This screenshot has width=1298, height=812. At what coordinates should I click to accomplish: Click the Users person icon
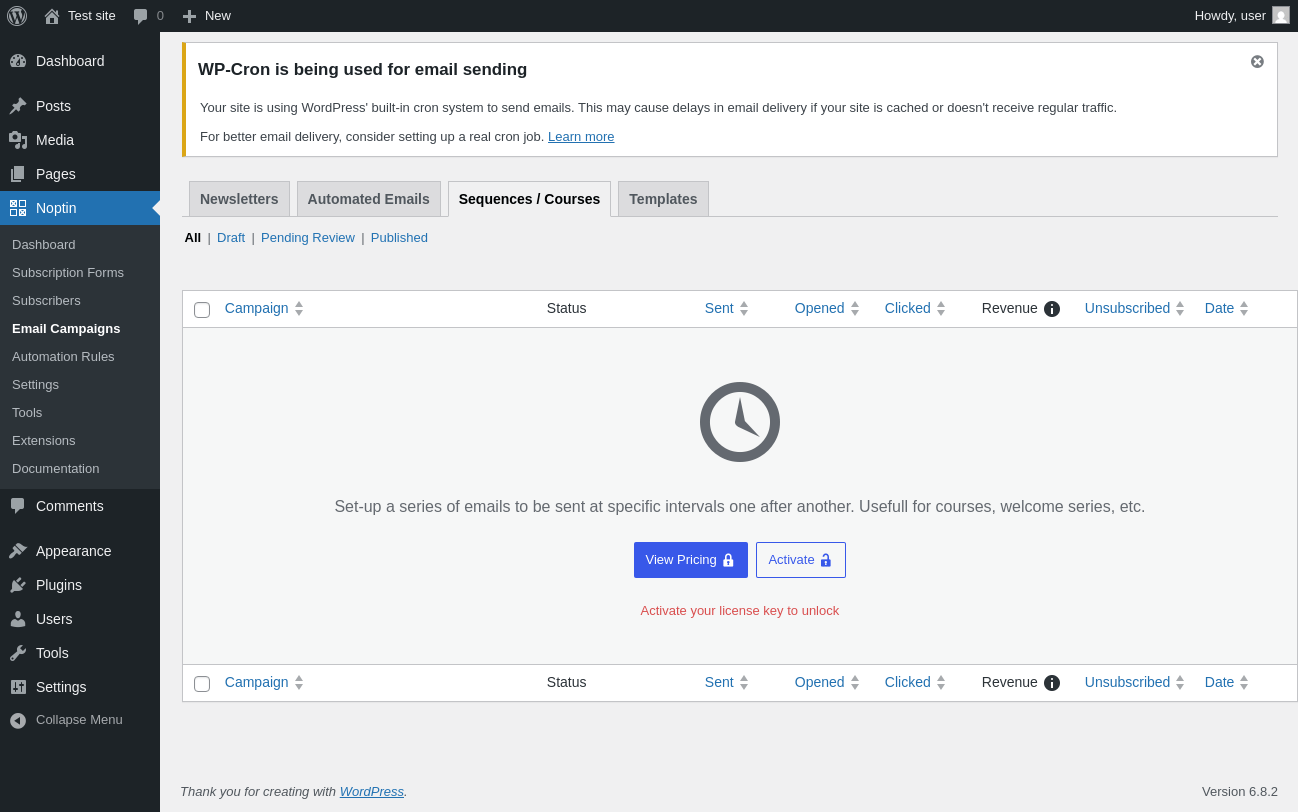[x=18, y=619]
